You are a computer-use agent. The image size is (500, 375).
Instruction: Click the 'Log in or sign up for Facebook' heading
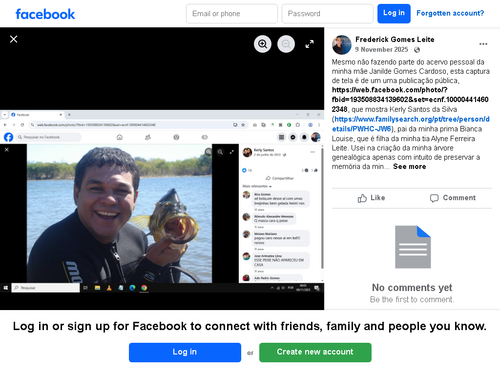[x=250, y=326]
